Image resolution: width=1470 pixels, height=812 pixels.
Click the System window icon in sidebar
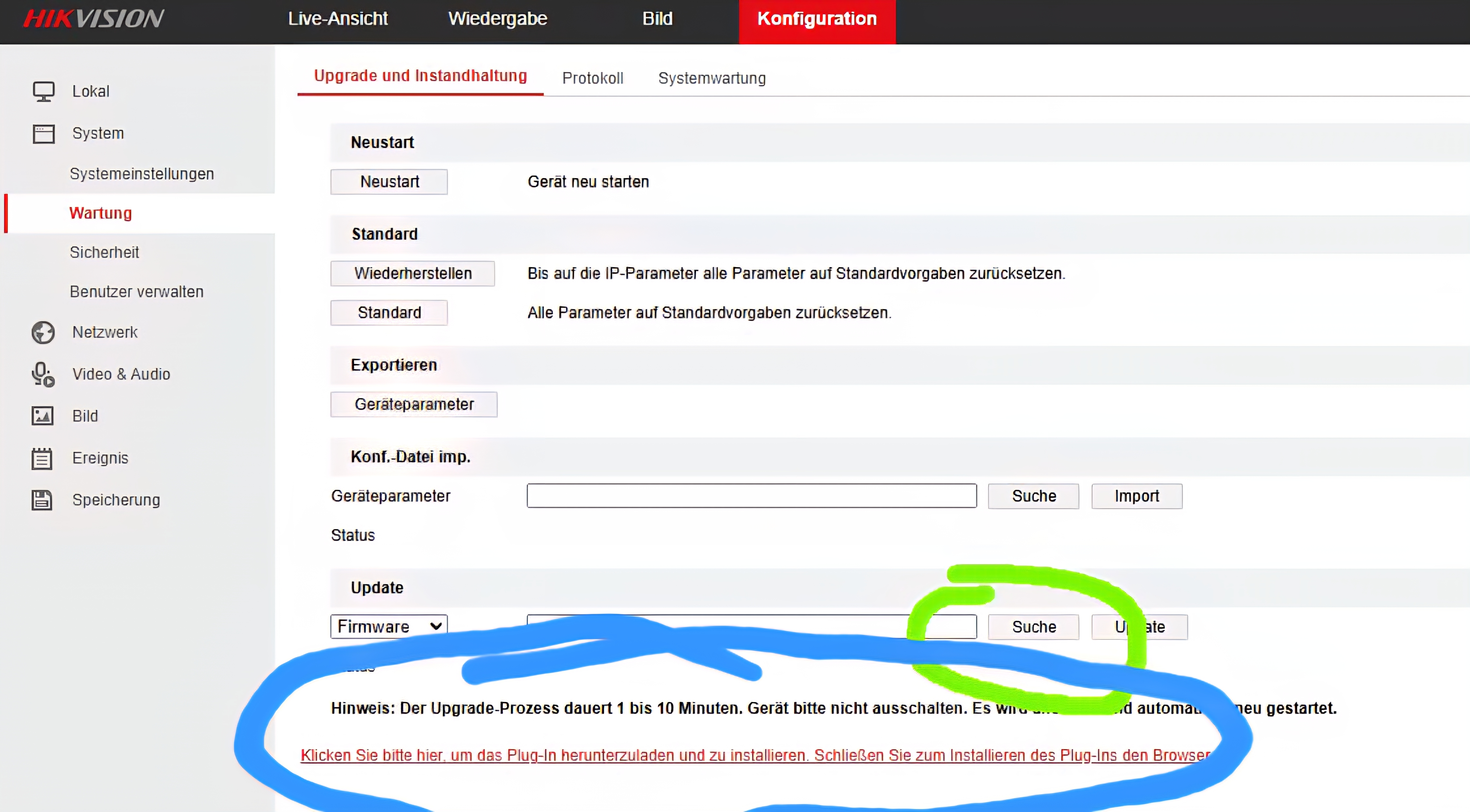click(43, 134)
